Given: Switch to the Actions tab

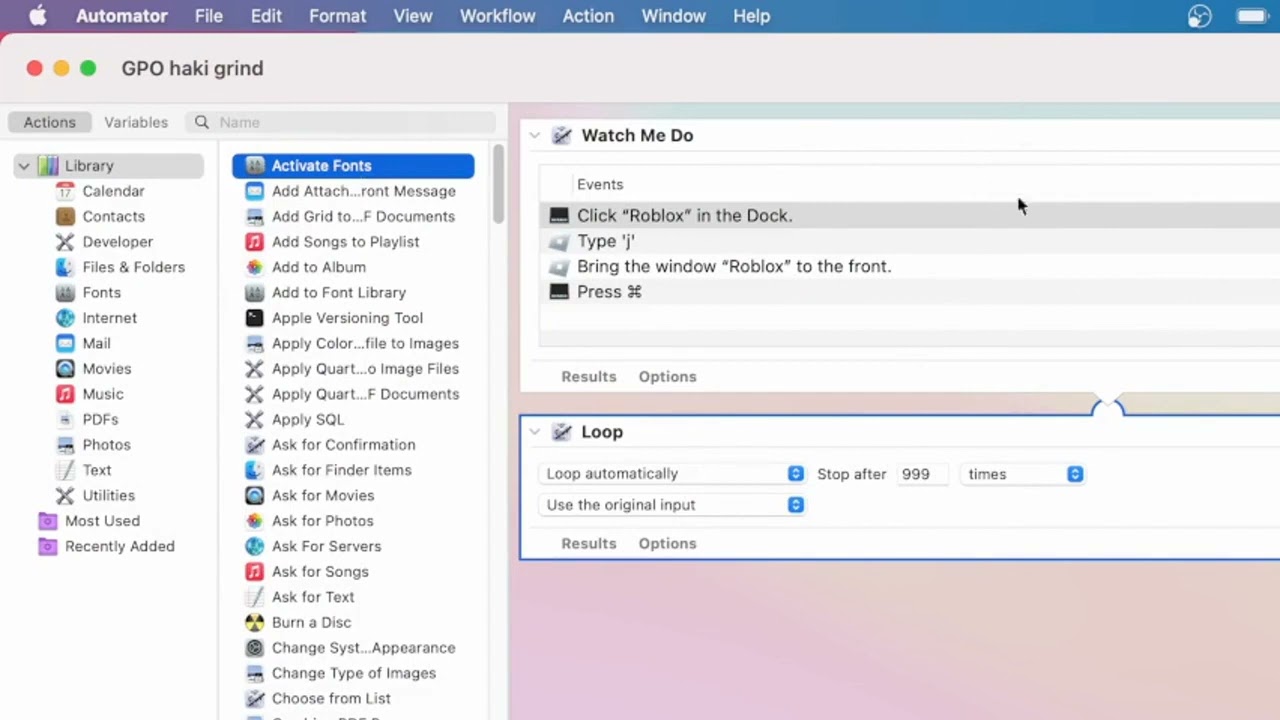Looking at the screenshot, I should 49,122.
